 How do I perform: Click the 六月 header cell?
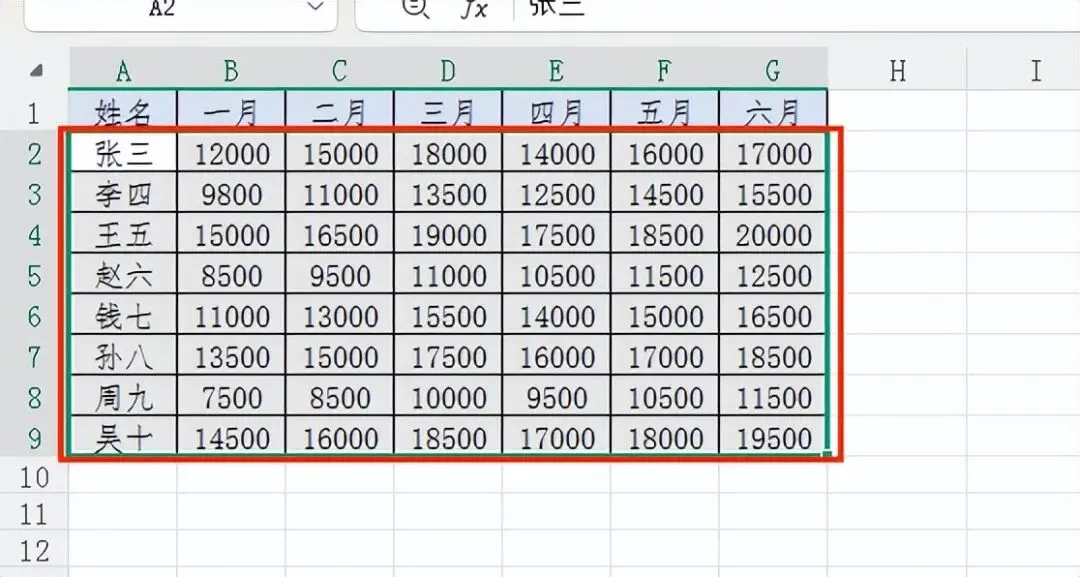tap(773, 110)
